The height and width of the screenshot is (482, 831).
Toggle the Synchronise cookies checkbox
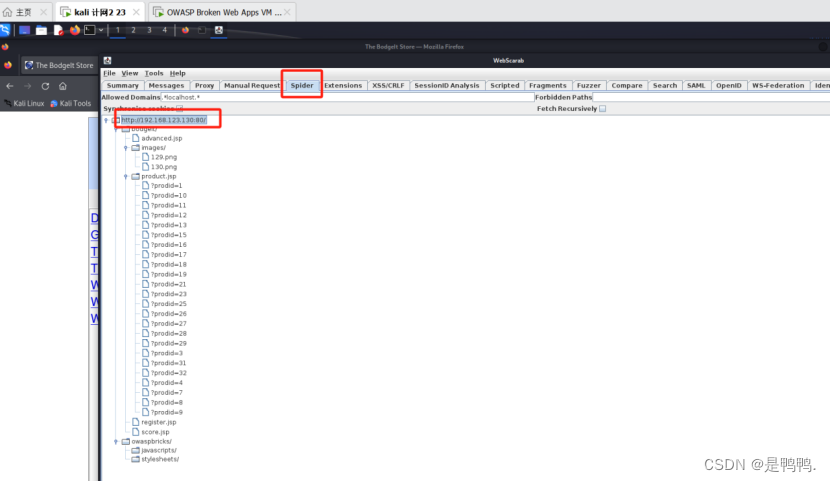point(180,109)
